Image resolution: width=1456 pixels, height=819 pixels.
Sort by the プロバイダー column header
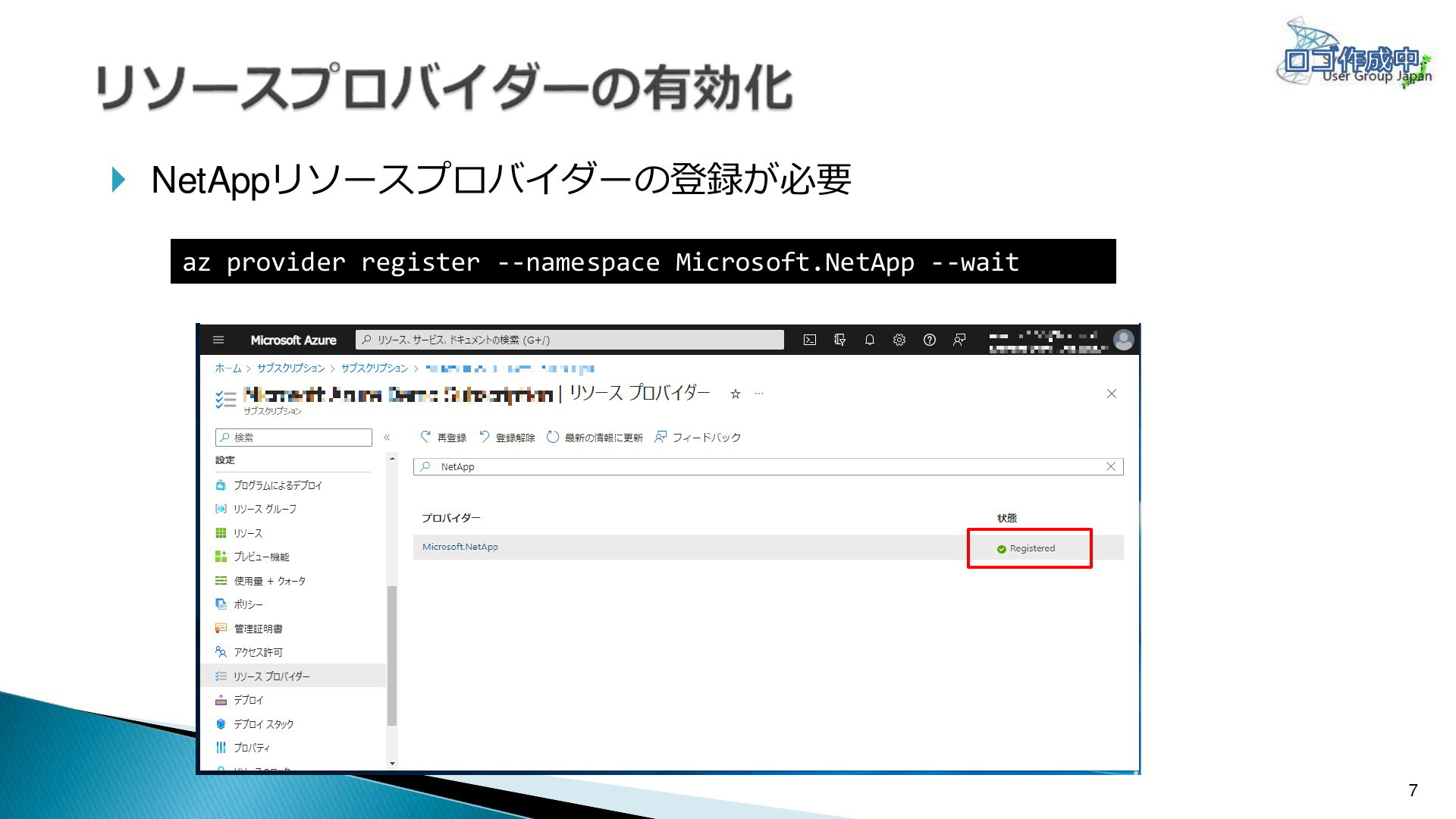(451, 518)
